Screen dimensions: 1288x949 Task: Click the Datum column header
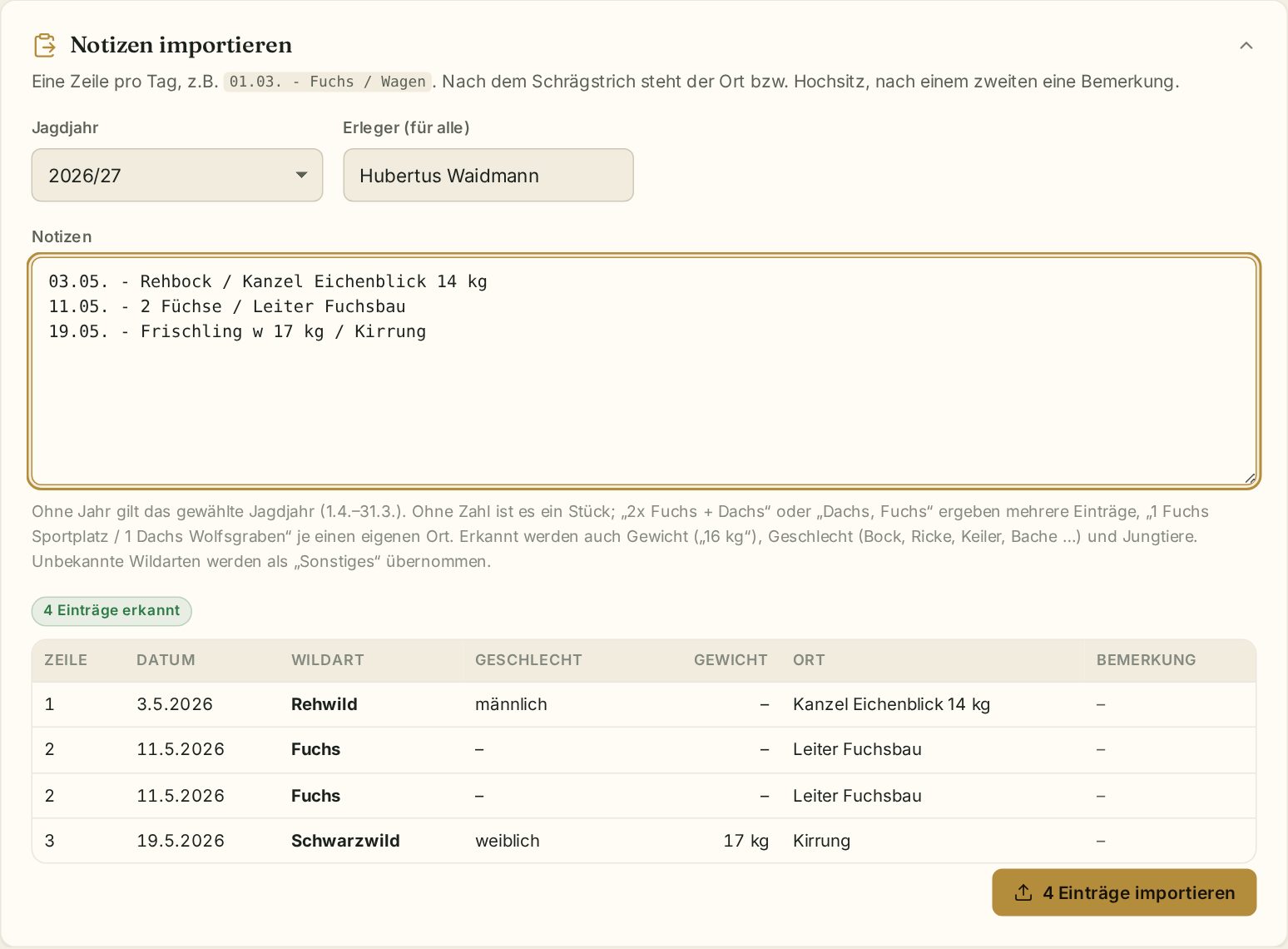click(x=166, y=660)
